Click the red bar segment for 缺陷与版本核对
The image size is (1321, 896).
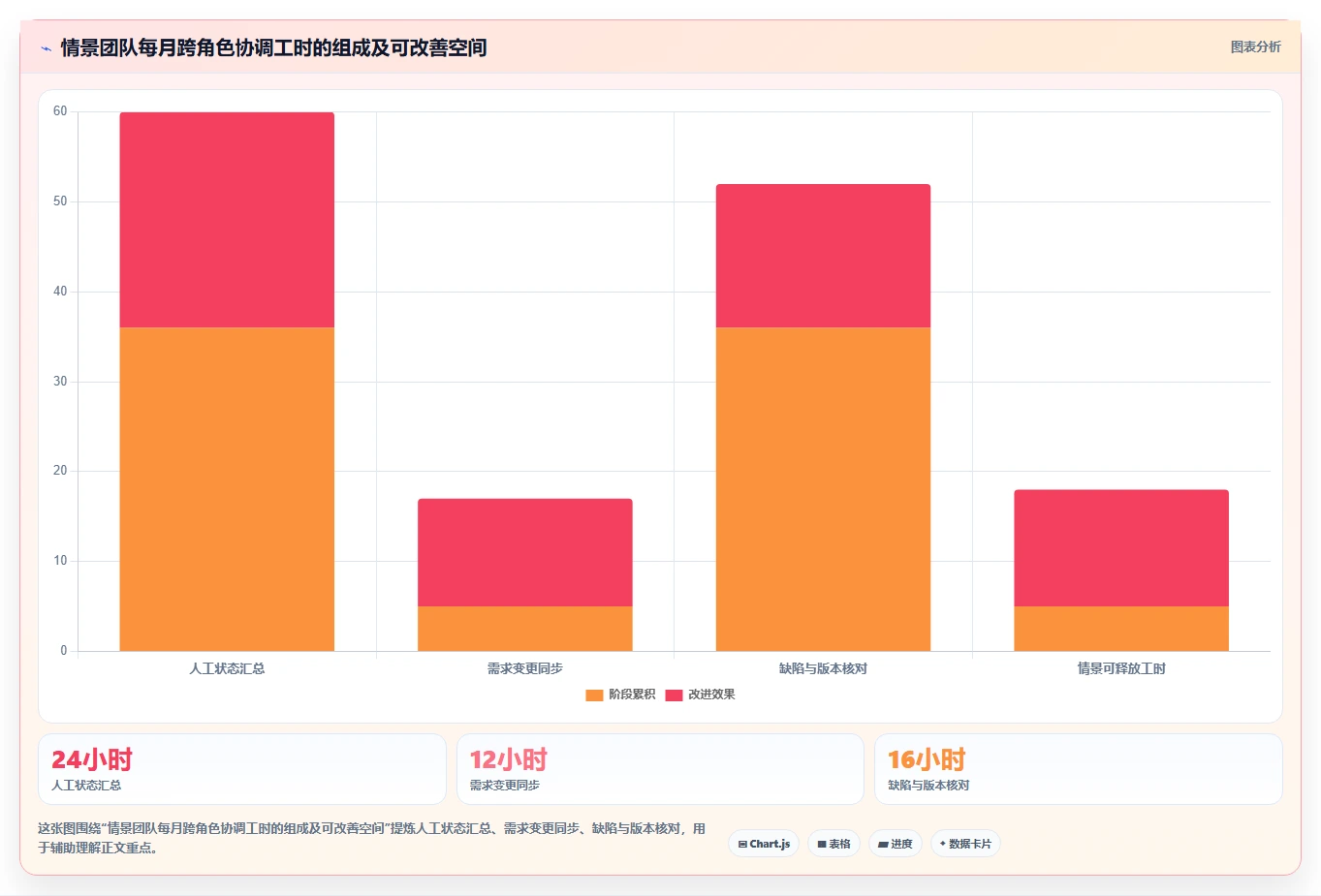(823, 256)
